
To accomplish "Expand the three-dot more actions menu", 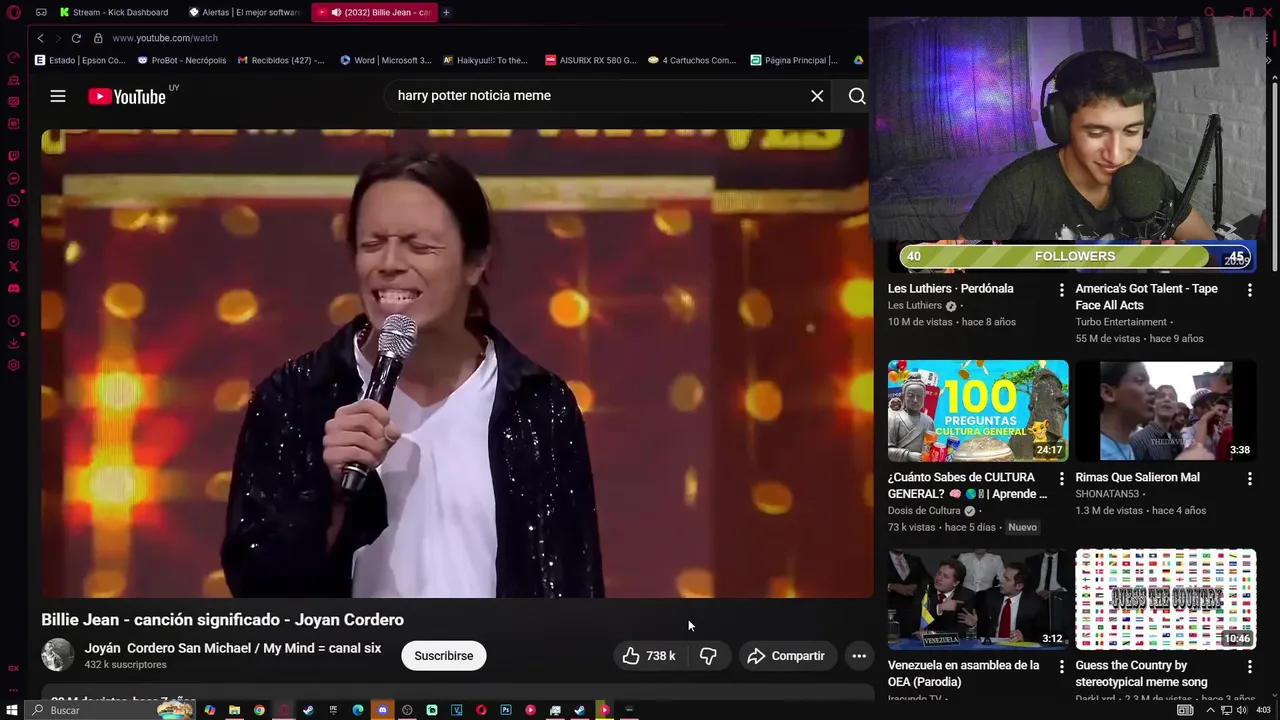I will click(x=859, y=656).
